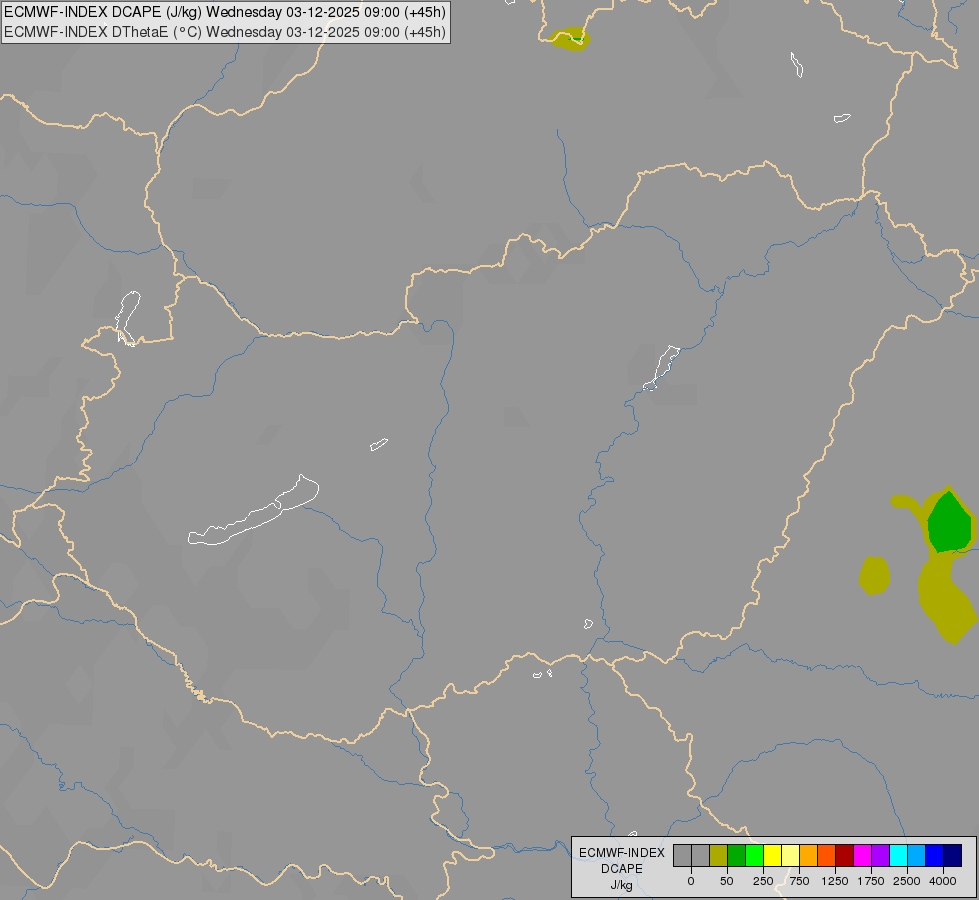The image size is (979, 900).
Task: Click the legend value label "50"
Action: click(x=727, y=881)
